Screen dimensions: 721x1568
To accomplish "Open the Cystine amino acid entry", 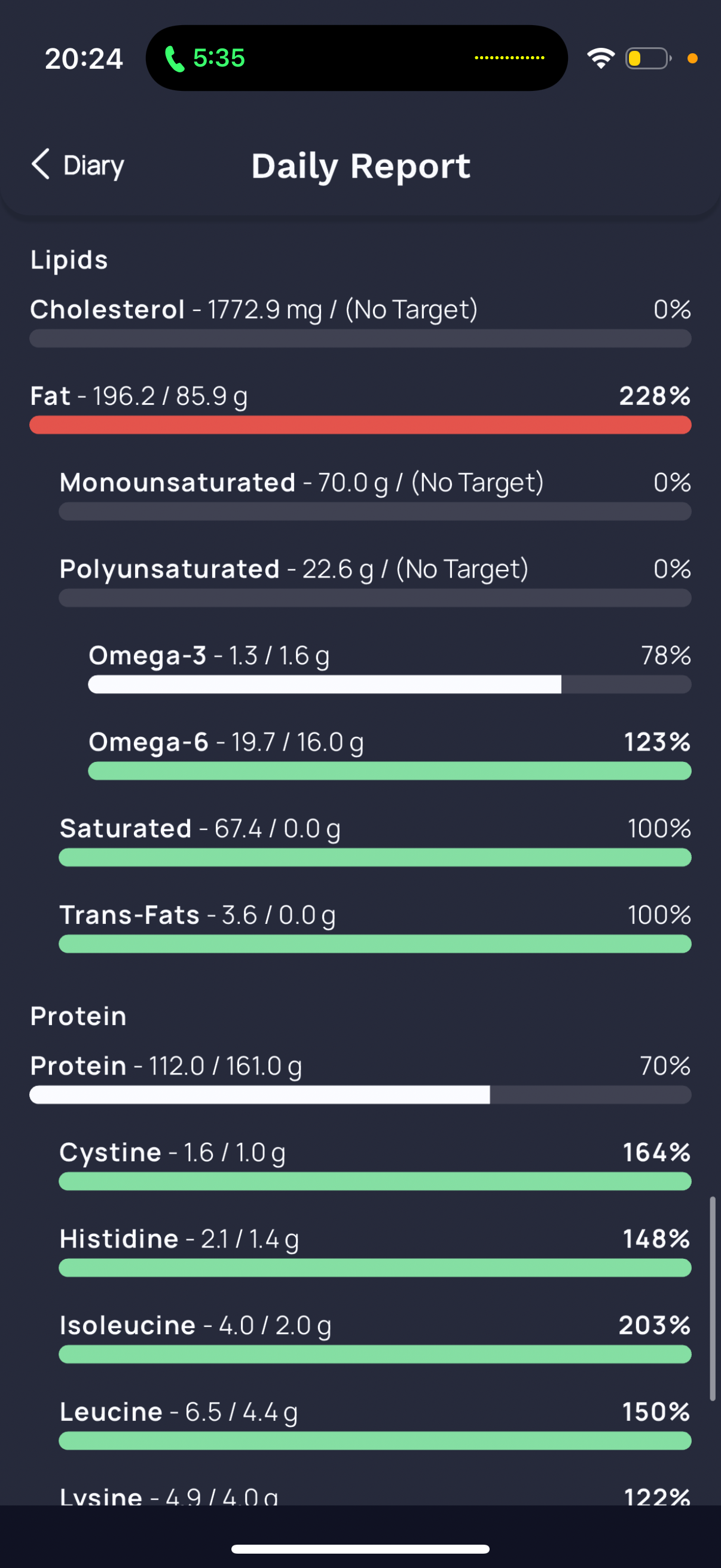I will pyautogui.click(x=375, y=1164).
